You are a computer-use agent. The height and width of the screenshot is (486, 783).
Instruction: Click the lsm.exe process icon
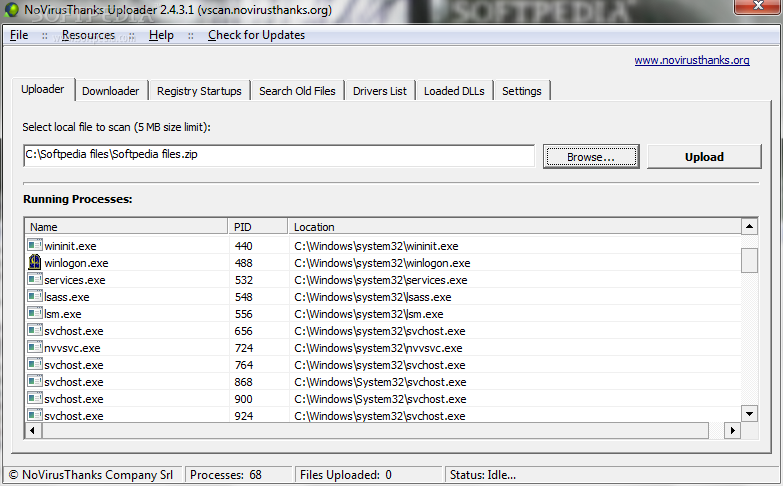[x=34, y=313]
